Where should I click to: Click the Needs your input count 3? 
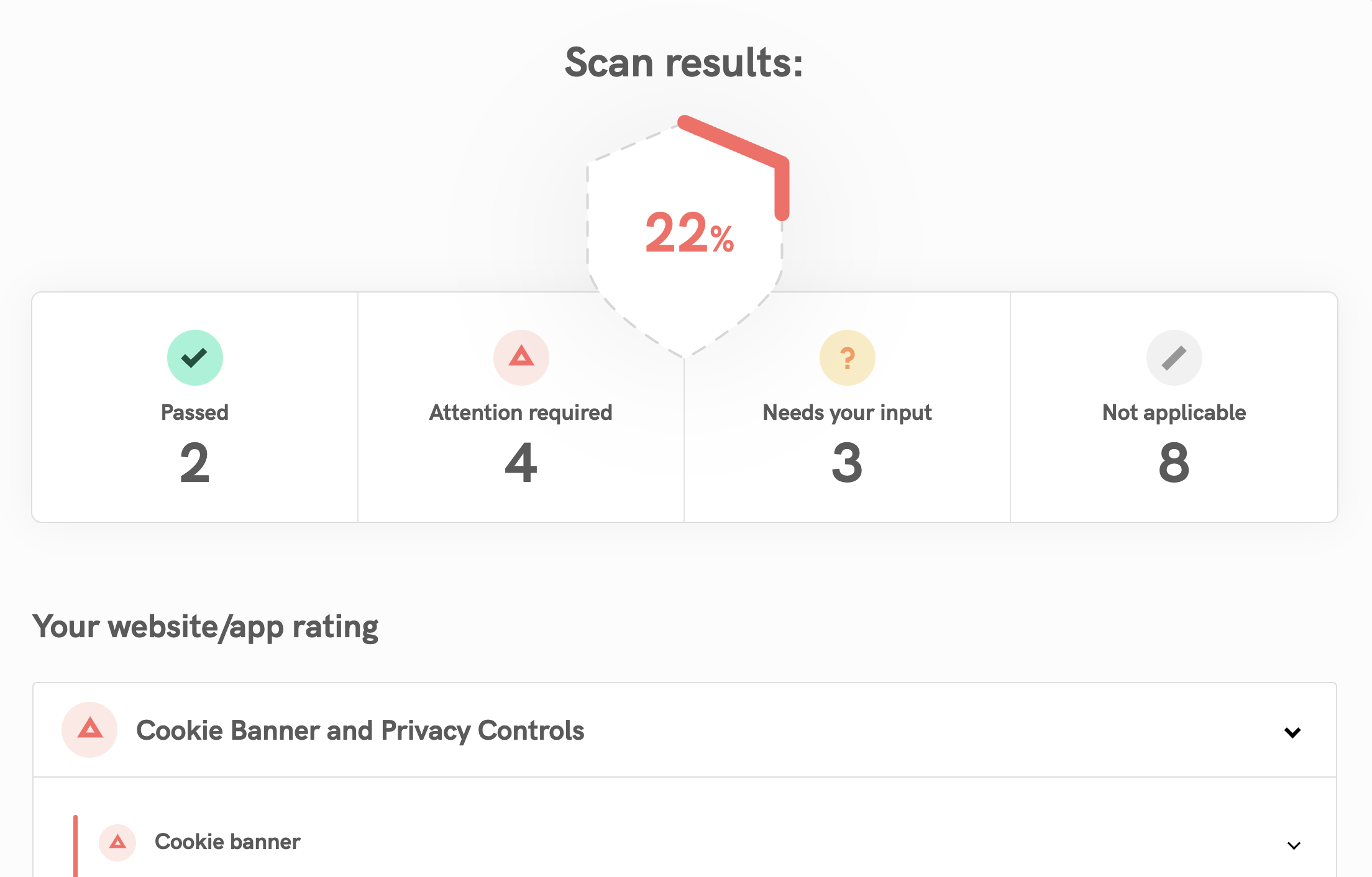click(847, 463)
